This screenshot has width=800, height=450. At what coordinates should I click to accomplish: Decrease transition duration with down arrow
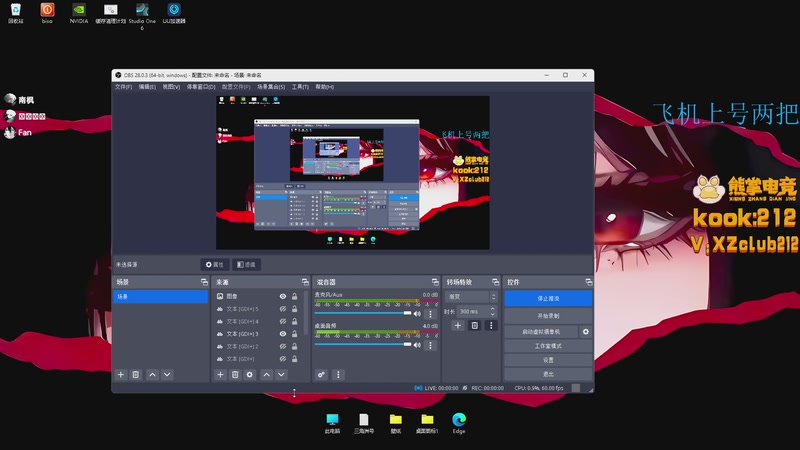(492, 314)
